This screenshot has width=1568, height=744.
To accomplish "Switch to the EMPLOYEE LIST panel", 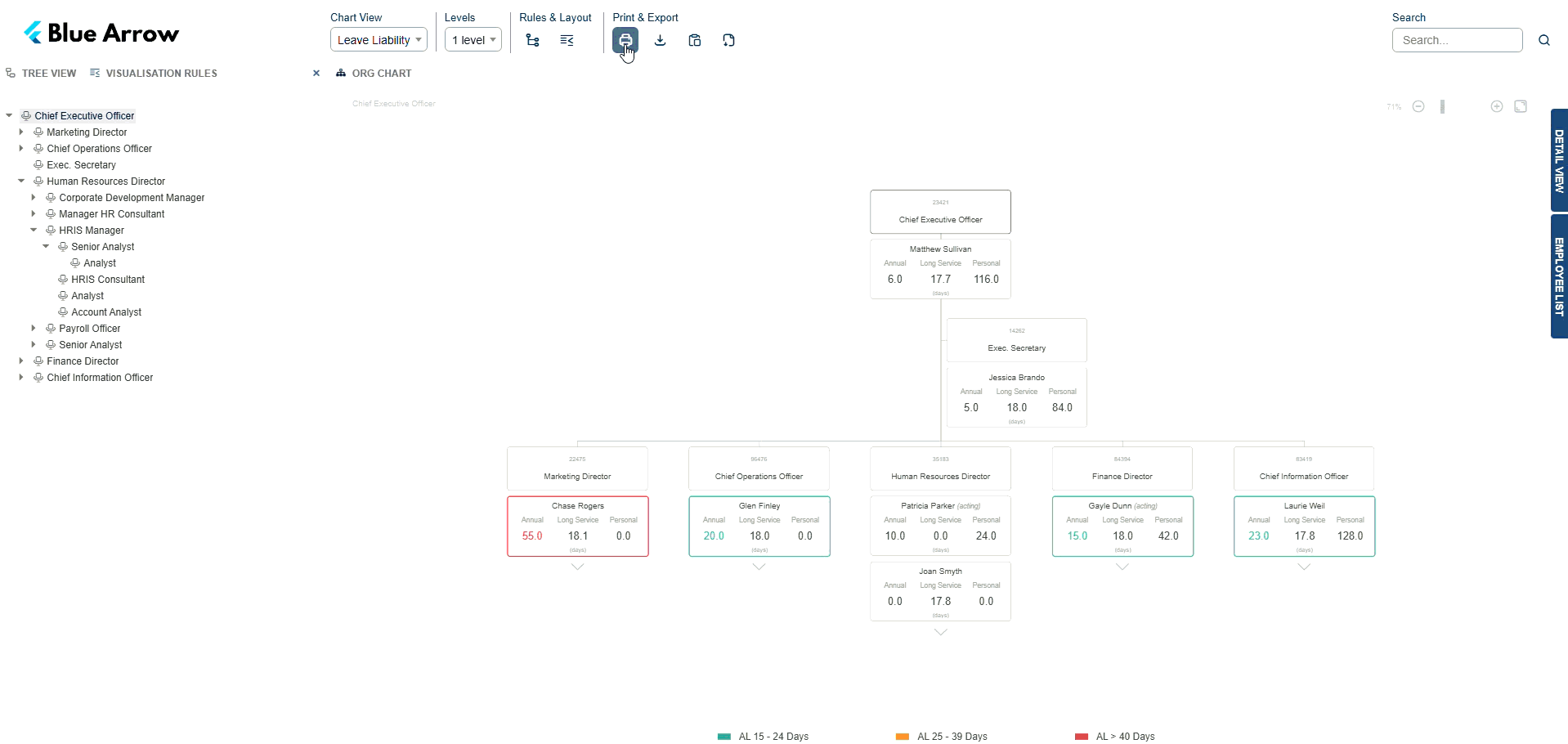I will click(x=1558, y=276).
